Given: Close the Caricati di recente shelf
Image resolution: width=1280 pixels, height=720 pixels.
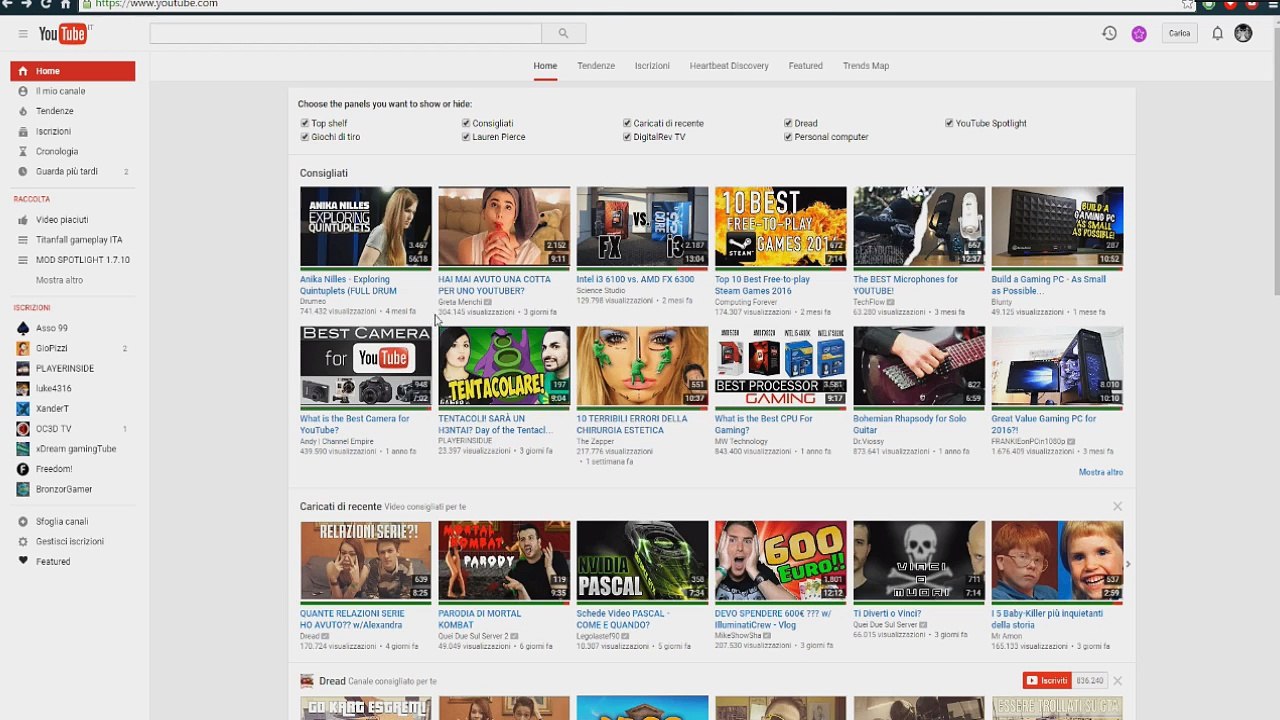Looking at the screenshot, I should point(1117,507).
